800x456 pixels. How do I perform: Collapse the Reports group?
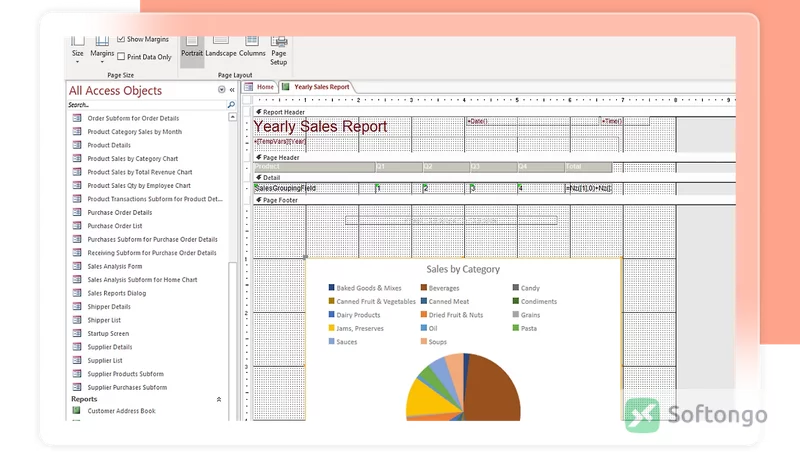[x=219, y=399]
